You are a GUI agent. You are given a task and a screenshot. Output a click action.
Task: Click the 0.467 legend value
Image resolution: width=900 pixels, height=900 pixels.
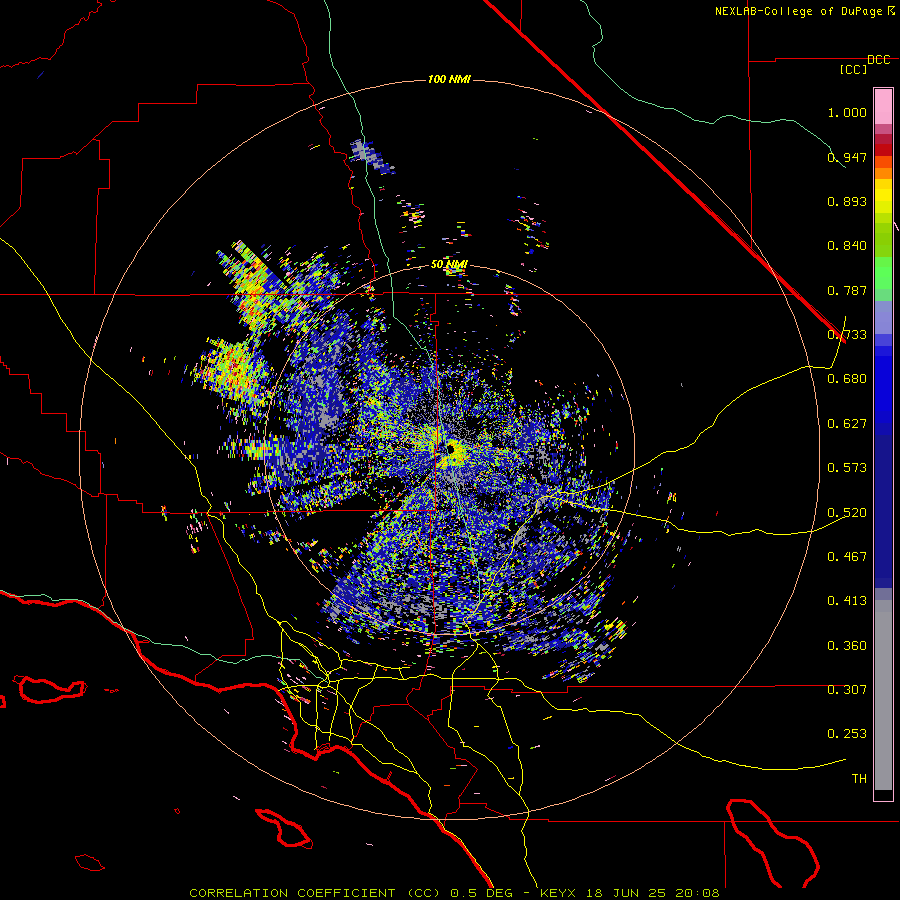(847, 557)
